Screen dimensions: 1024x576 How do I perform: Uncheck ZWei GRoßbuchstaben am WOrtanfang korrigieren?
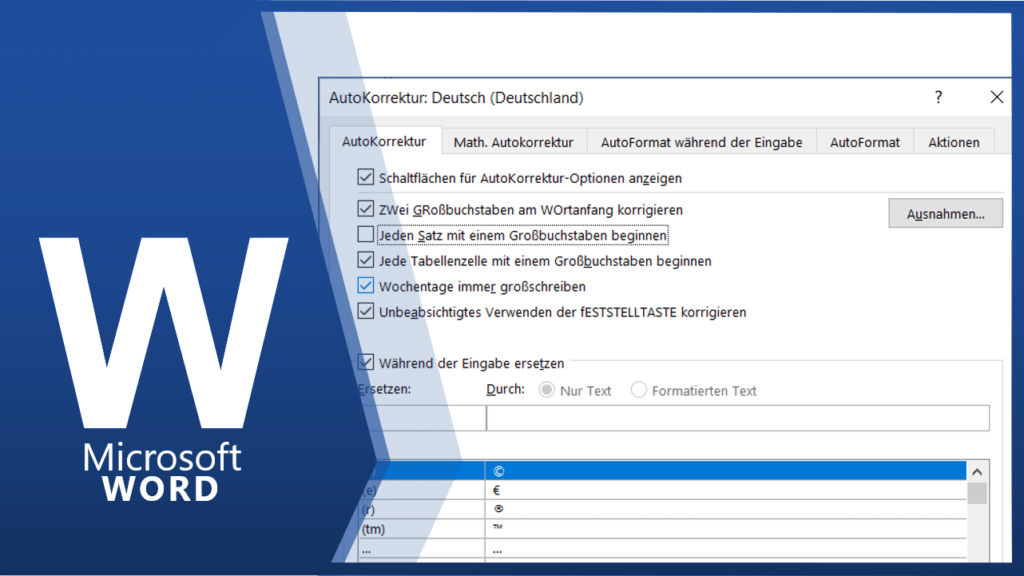click(366, 208)
